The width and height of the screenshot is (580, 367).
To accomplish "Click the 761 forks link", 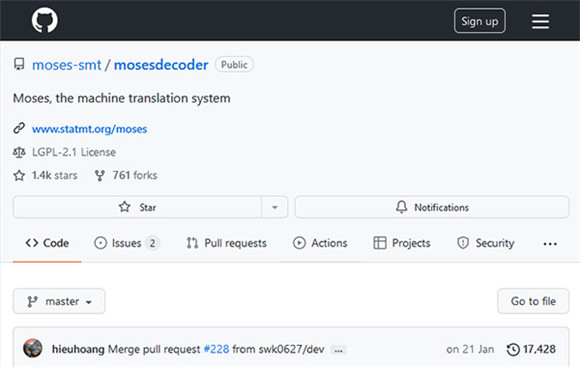I will [x=126, y=175].
